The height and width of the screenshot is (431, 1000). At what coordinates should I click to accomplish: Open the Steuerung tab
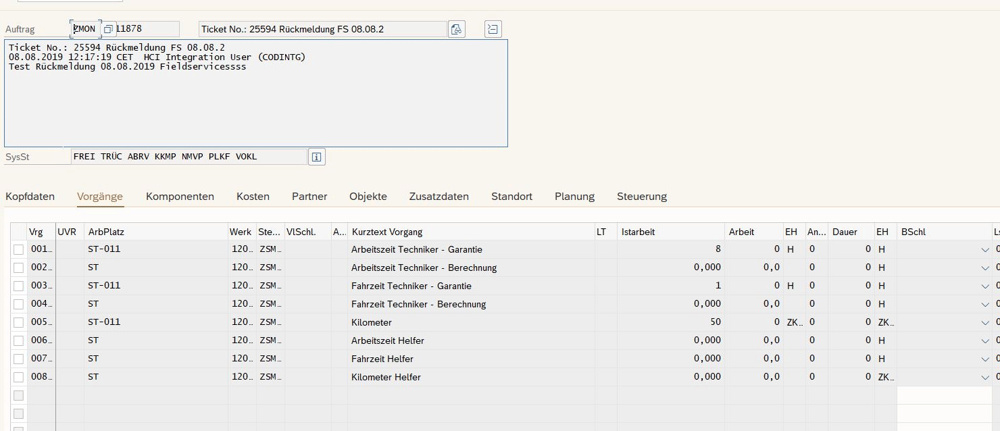point(642,196)
